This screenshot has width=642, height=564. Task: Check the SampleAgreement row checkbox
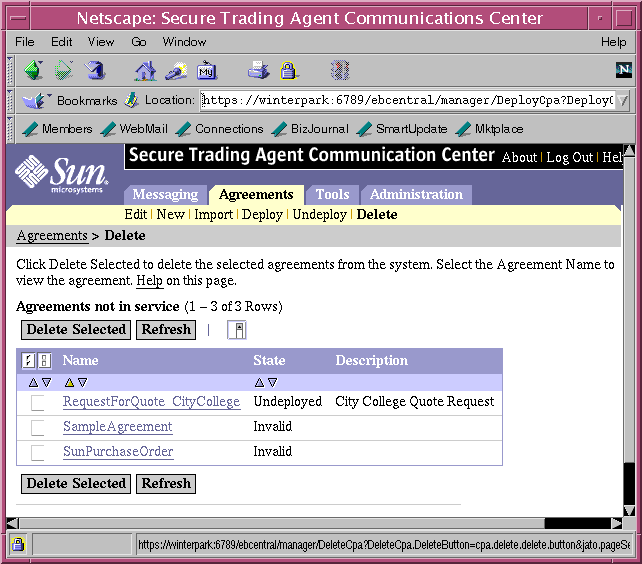(38, 428)
